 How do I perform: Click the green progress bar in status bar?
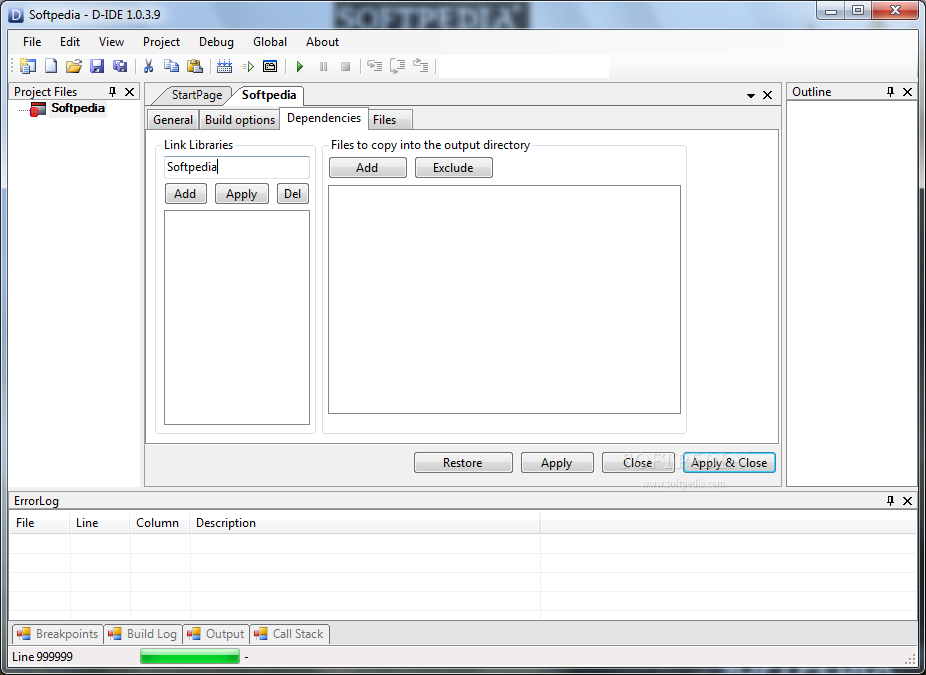tap(190, 656)
